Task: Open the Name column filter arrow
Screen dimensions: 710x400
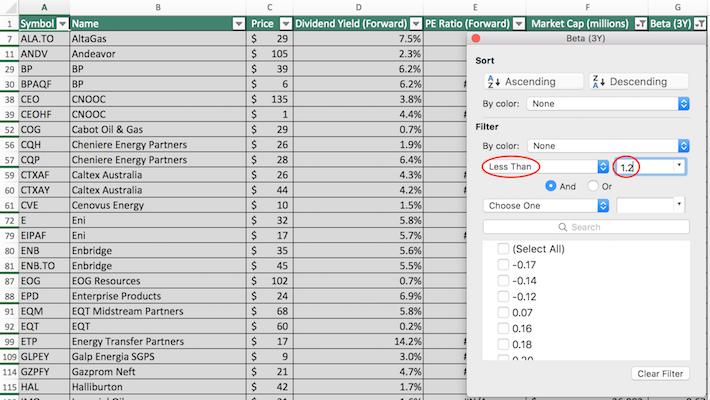Action: pyautogui.click(x=238, y=22)
